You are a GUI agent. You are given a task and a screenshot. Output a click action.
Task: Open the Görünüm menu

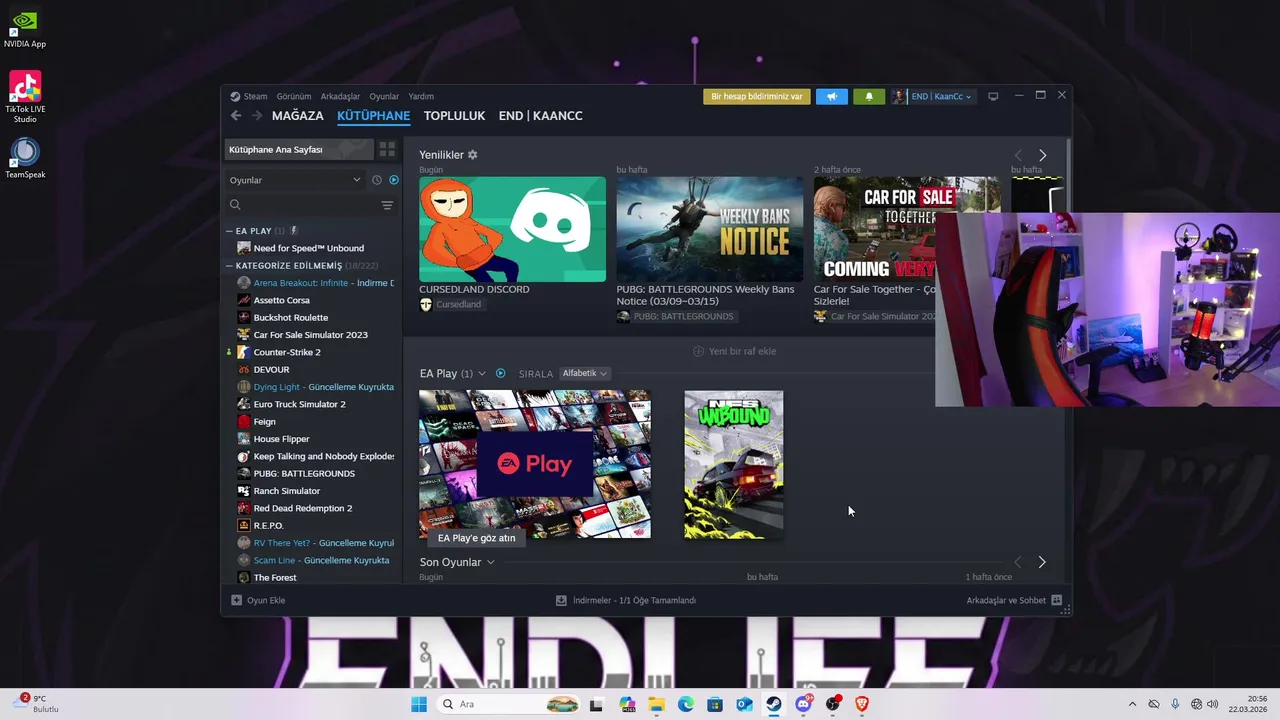coord(294,96)
